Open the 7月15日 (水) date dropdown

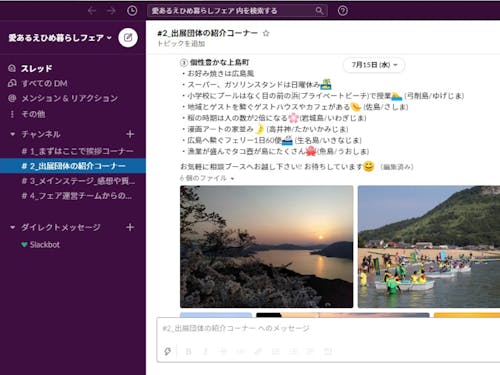coord(374,65)
